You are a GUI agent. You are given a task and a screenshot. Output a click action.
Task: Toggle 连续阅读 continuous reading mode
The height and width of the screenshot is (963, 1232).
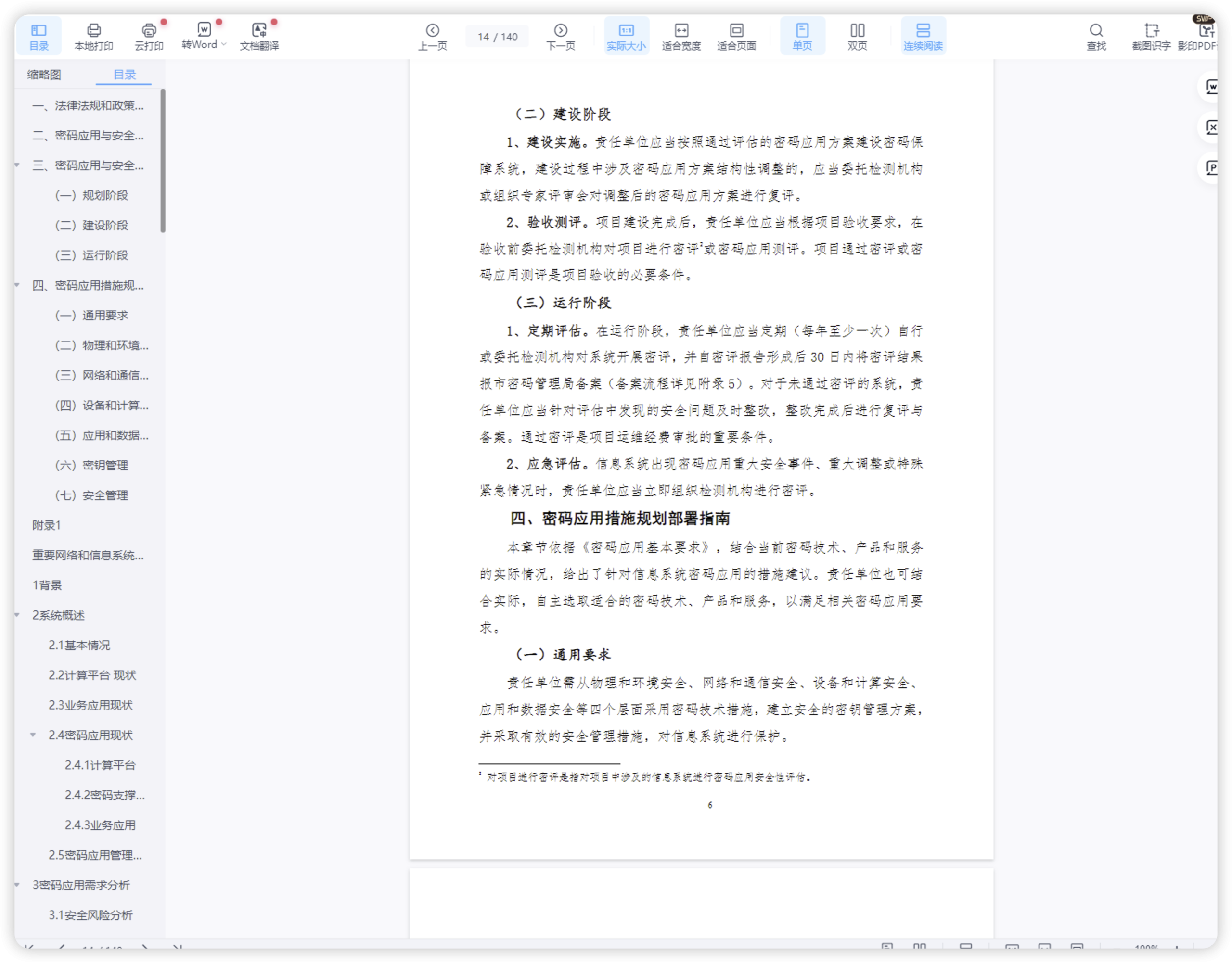coord(923,35)
